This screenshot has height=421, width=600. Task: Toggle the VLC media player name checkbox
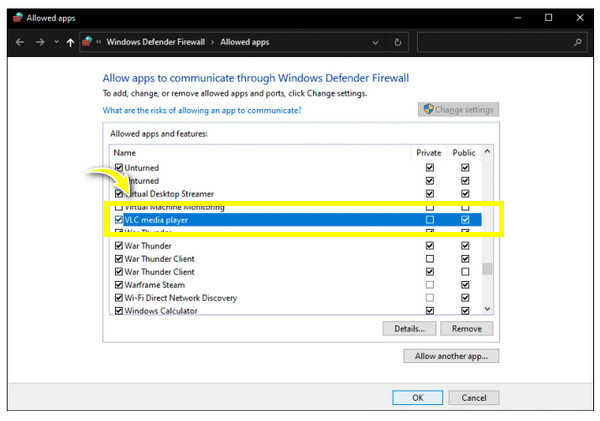coord(119,220)
